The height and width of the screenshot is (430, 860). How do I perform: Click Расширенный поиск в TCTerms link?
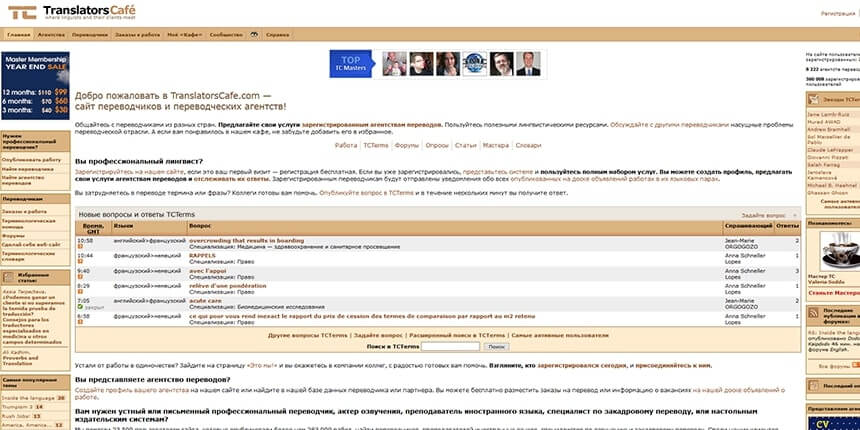(456, 335)
